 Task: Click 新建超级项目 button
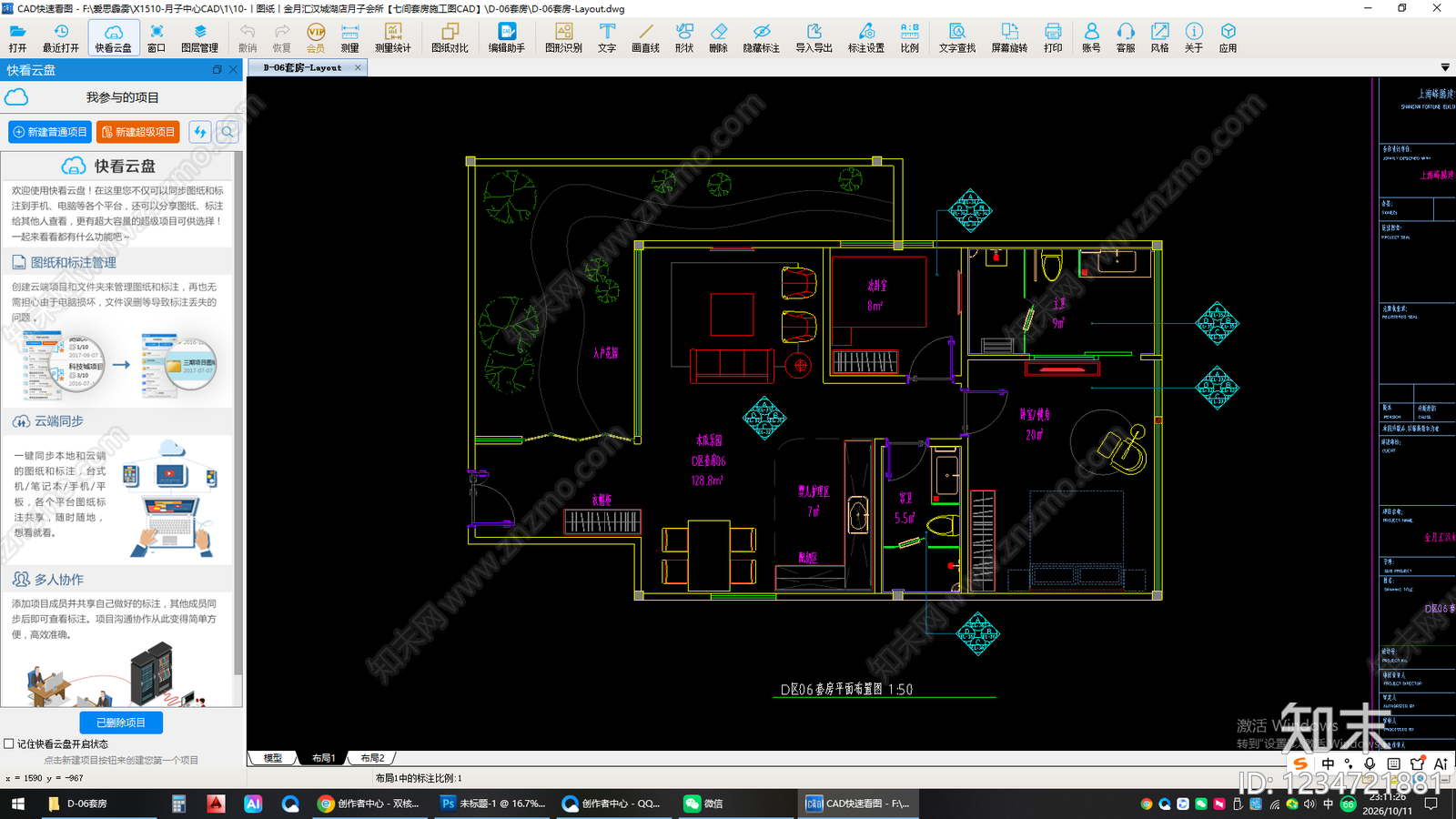(138, 132)
